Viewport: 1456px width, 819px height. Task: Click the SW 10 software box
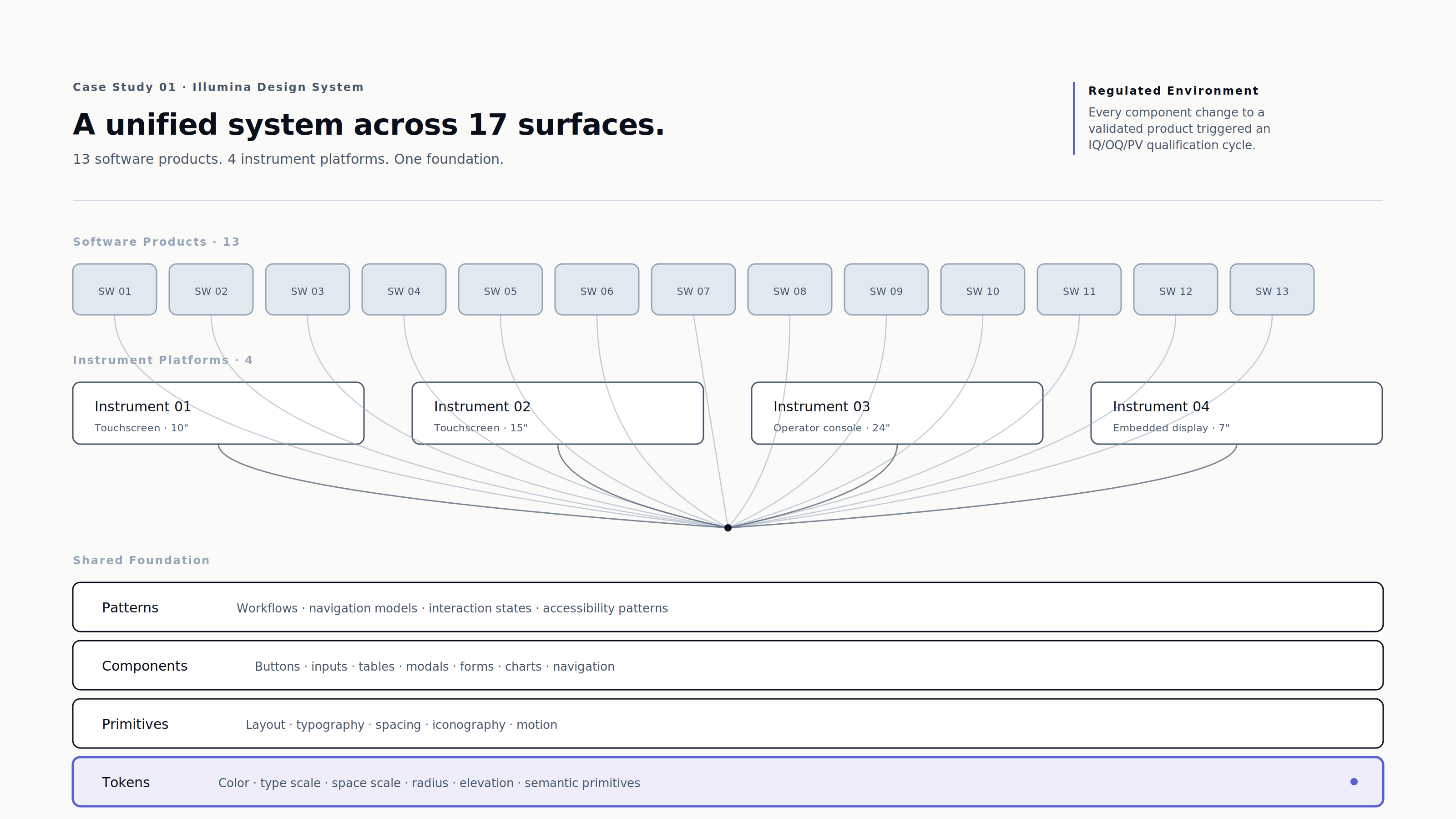983,289
